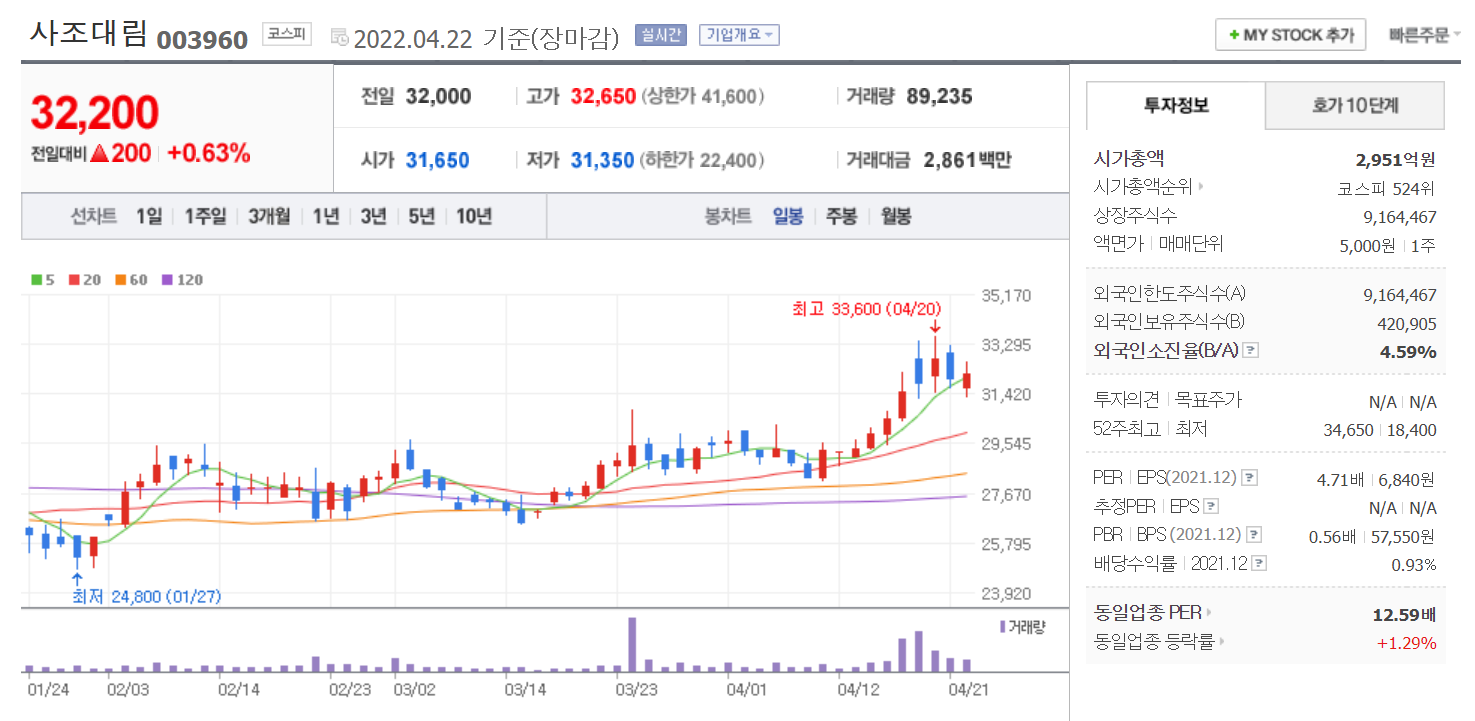Click the 동일업종 PER value 12.59배
Viewport: 1475px width, 721px height.
coord(1404,613)
